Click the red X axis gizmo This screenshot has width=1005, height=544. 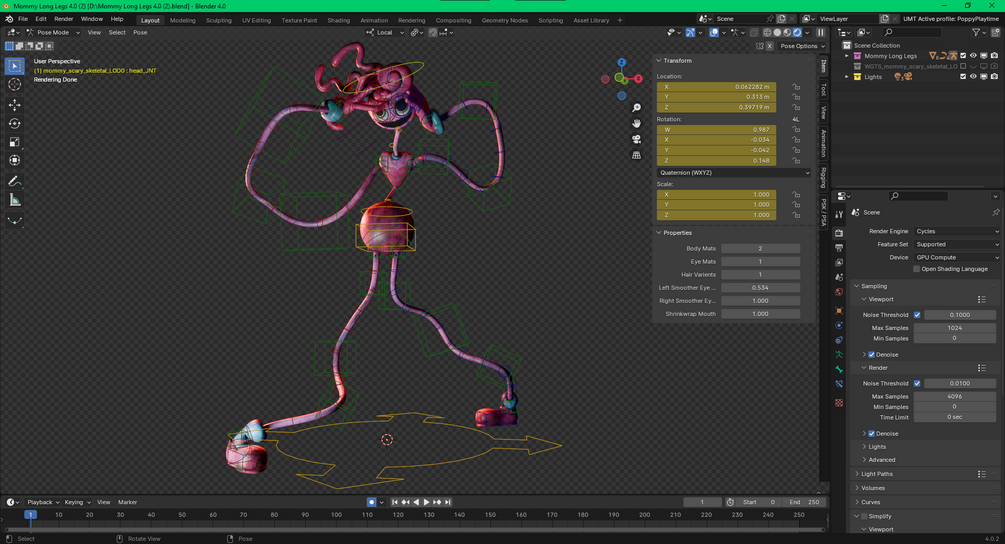coord(638,79)
